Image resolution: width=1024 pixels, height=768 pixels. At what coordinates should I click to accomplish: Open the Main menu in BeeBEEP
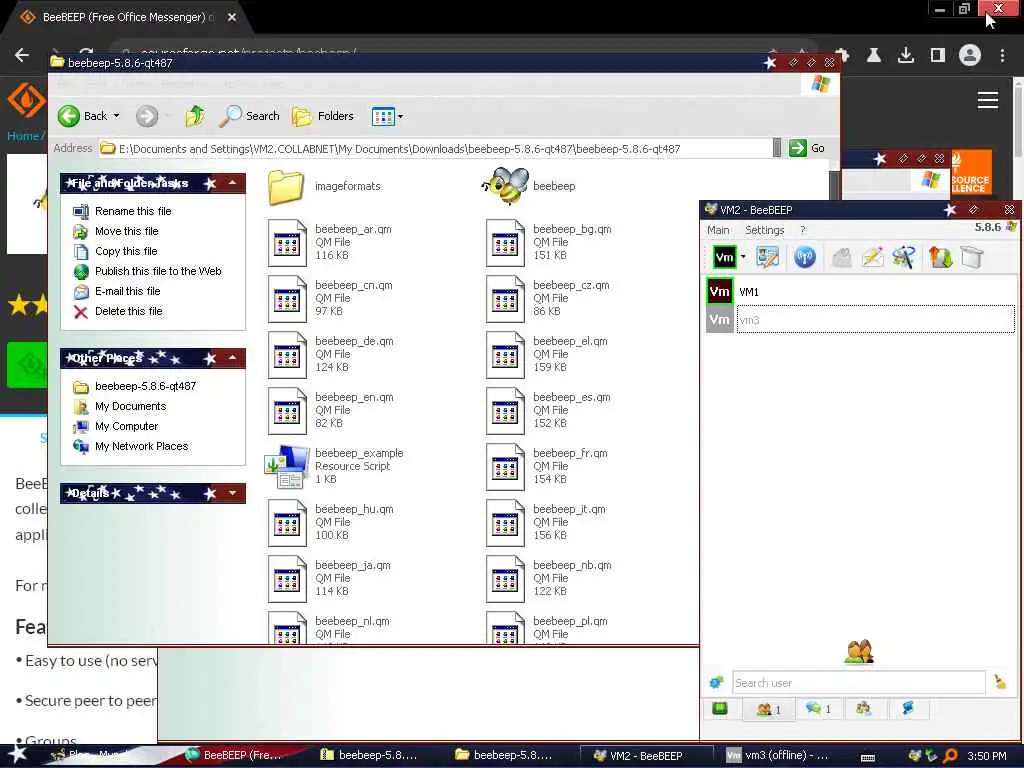(x=718, y=230)
